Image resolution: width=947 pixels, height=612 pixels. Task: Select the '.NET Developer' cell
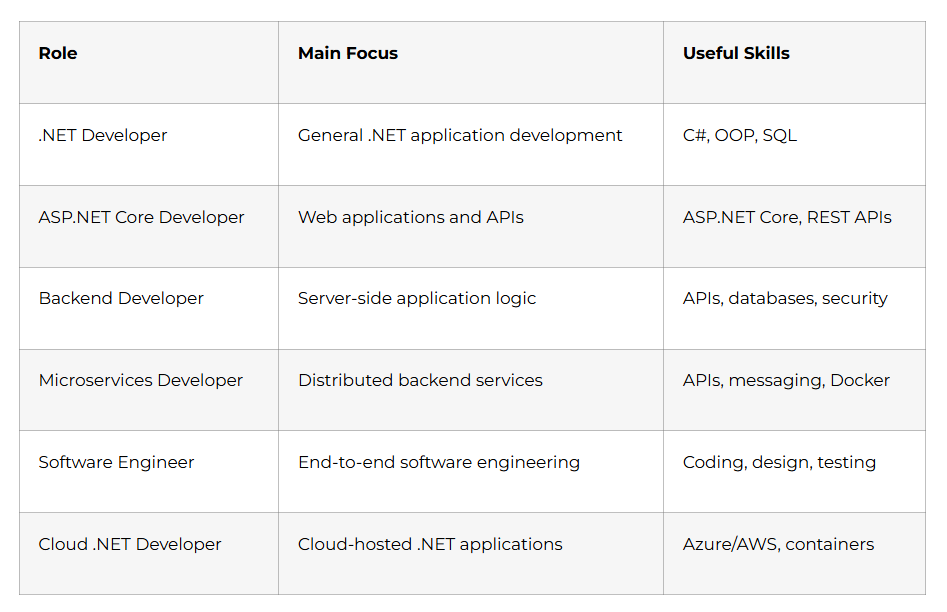click(x=149, y=144)
